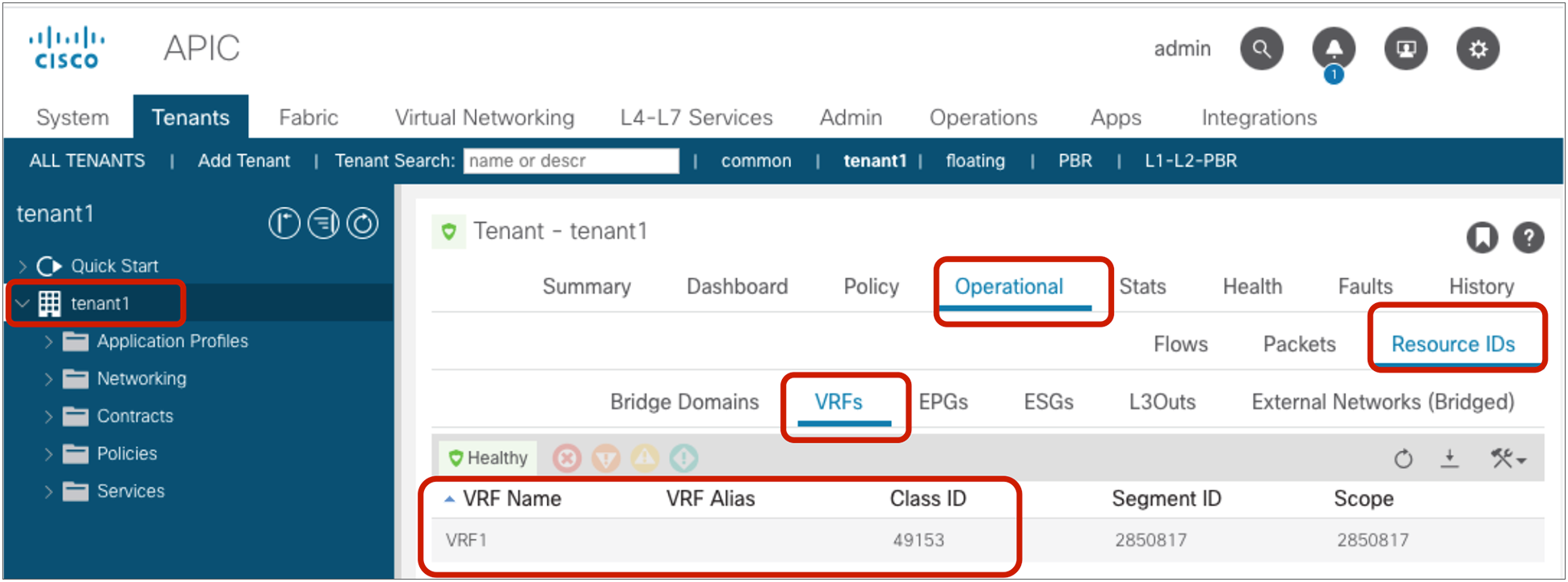1568x582 pixels.
Task: Expand the Quick Start node
Action: pyautogui.click(x=23, y=266)
